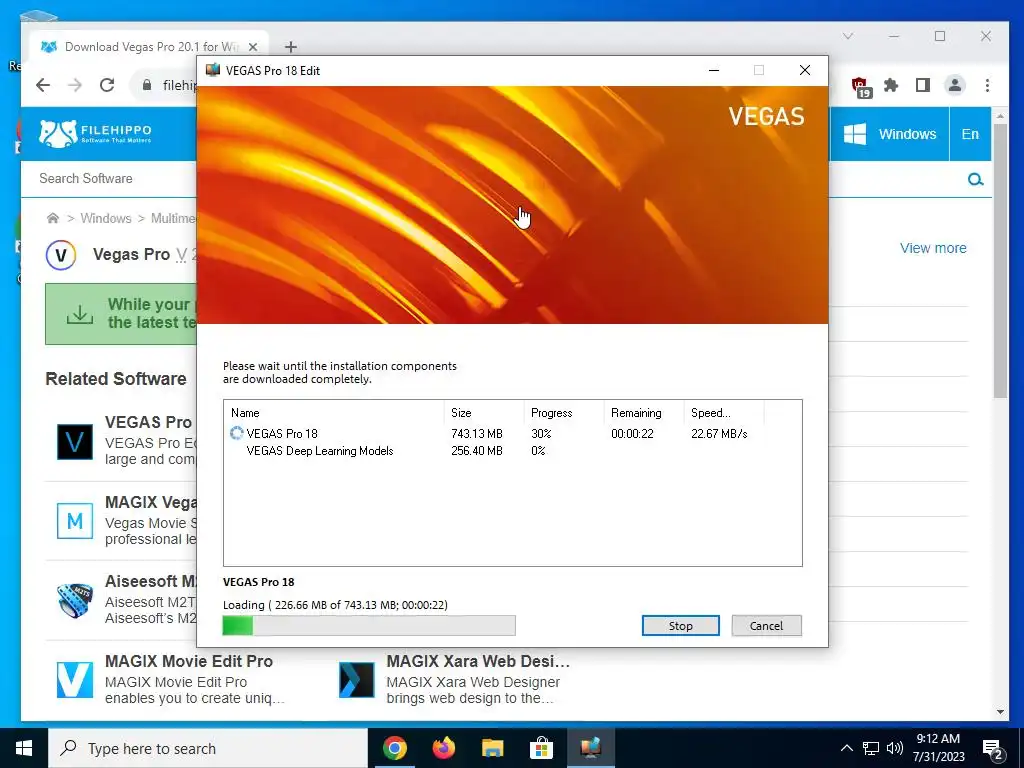Click the Vegas Pro circular V icon
The height and width of the screenshot is (768, 1024).
(61, 255)
